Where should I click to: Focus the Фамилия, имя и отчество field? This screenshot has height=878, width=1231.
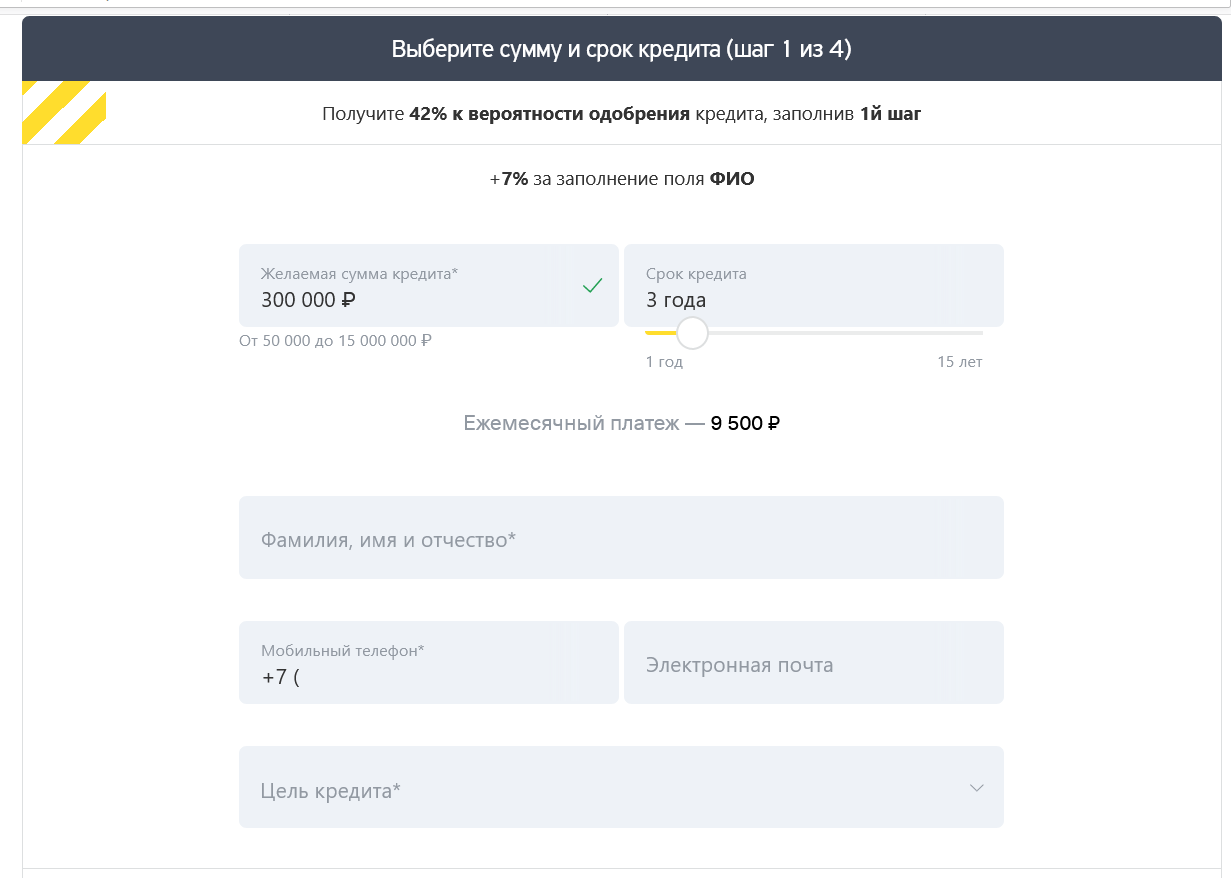click(x=620, y=538)
